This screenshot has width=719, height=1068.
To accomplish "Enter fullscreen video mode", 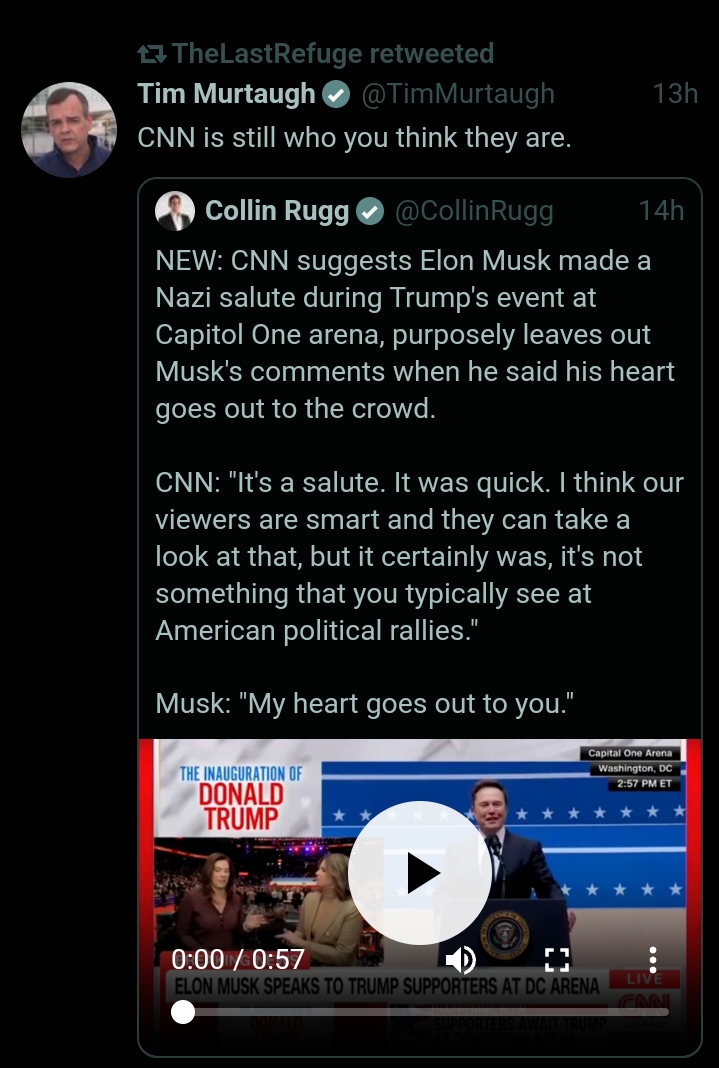I will (x=556, y=960).
